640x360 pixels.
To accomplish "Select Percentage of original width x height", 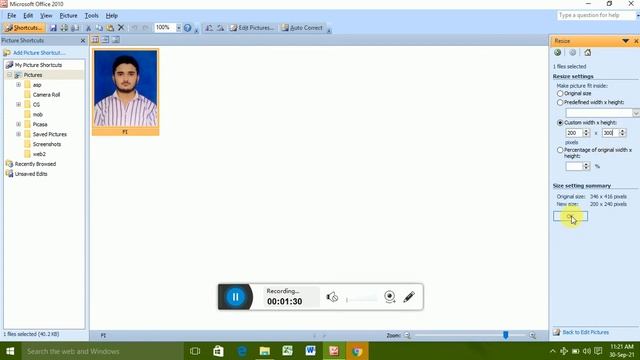I will pos(560,150).
